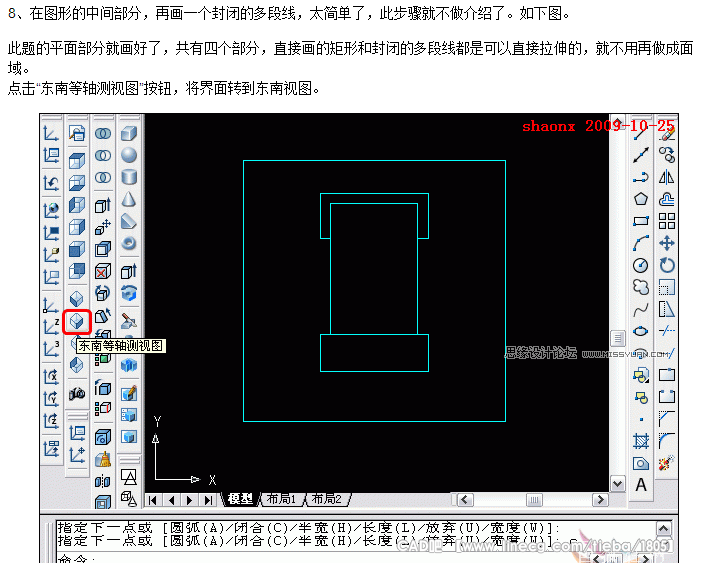The image size is (703, 563).
Task: Rotate UCS about the Z axis
Action: coord(51,420)
